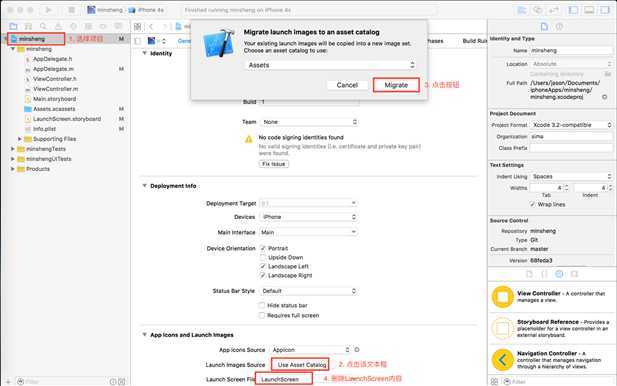Enable the Hide status bar checkbox
Screen dimensions: 617x386
pyautogui.click(x=262, y=305)
